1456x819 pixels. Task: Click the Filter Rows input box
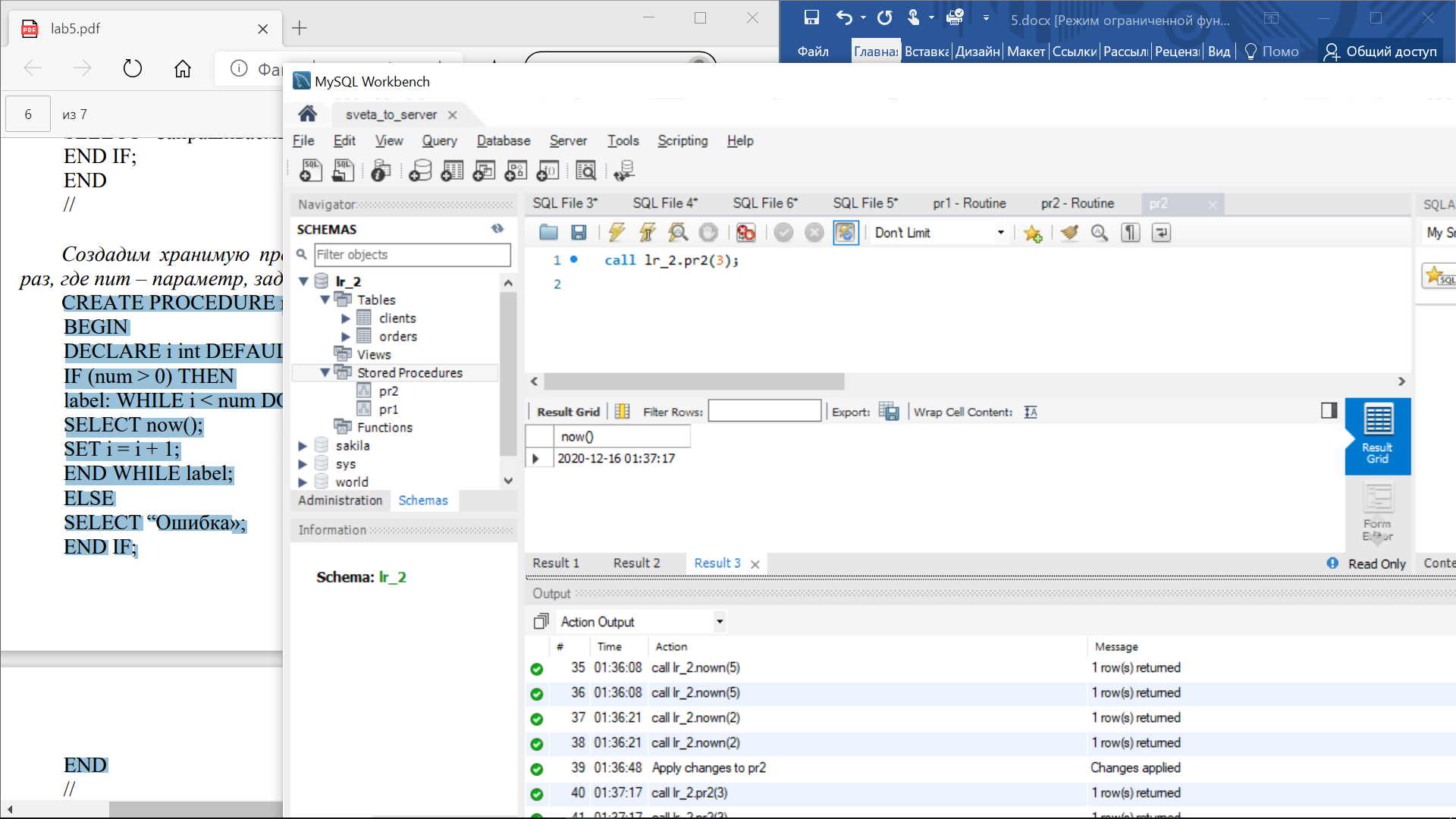point(764,411)
